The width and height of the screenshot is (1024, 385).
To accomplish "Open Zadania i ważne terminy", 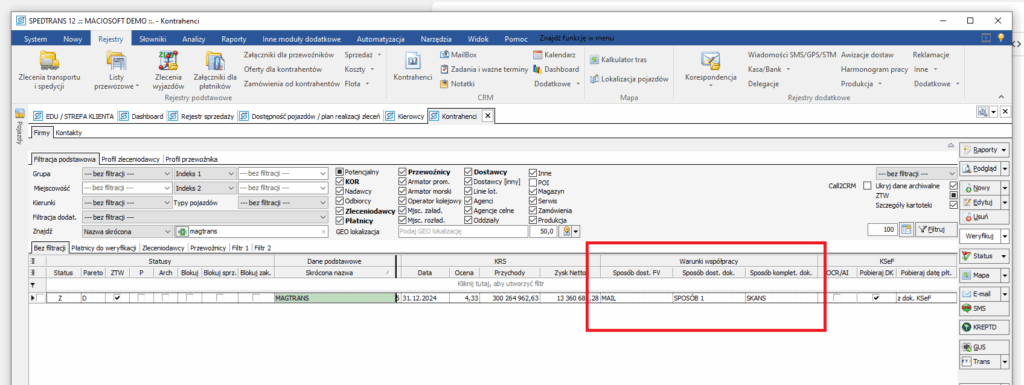I will [483, 69].
